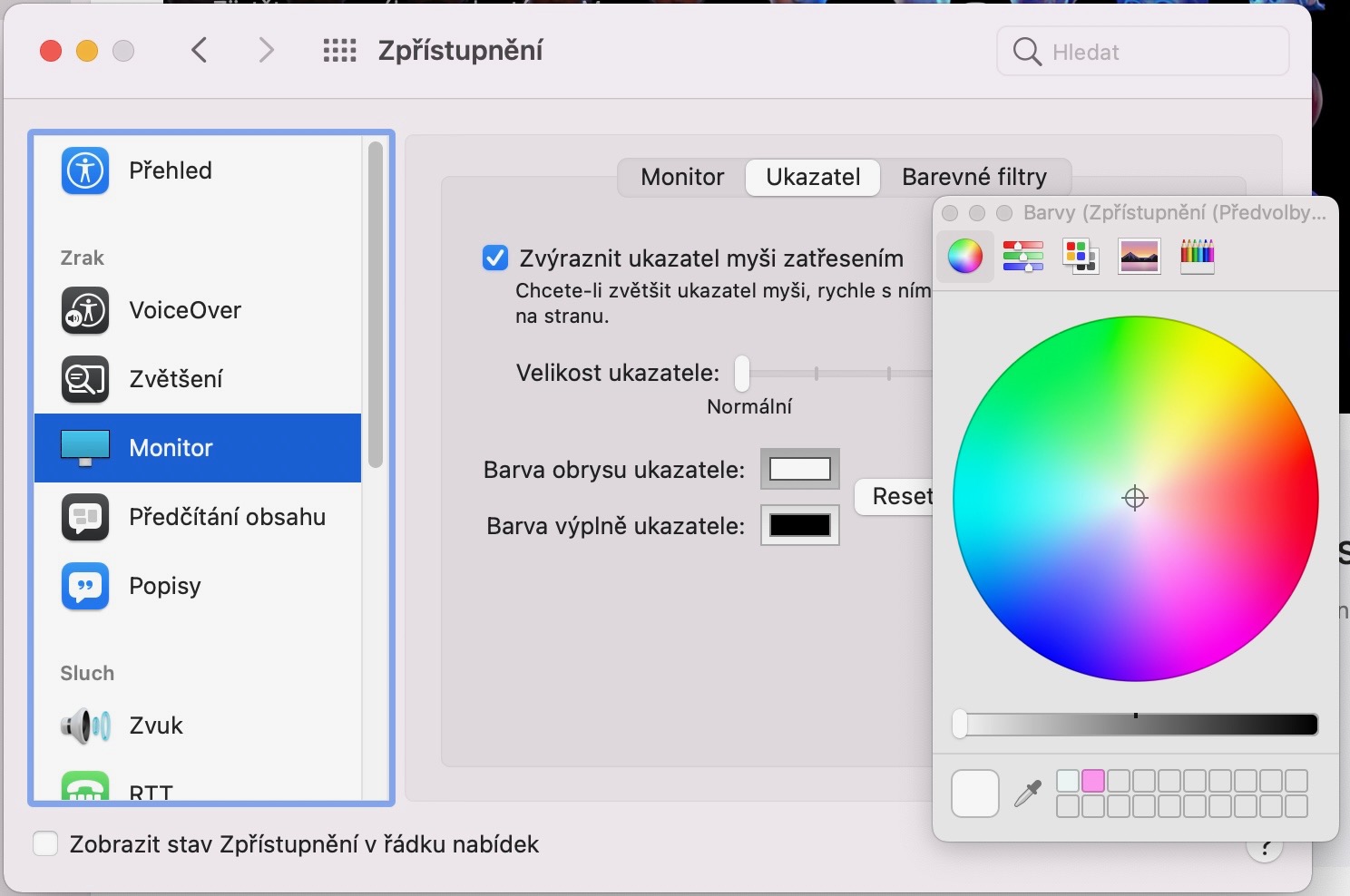
Task: Enable show Accessibility status in menu bar
Action: [x=45, y=844]
